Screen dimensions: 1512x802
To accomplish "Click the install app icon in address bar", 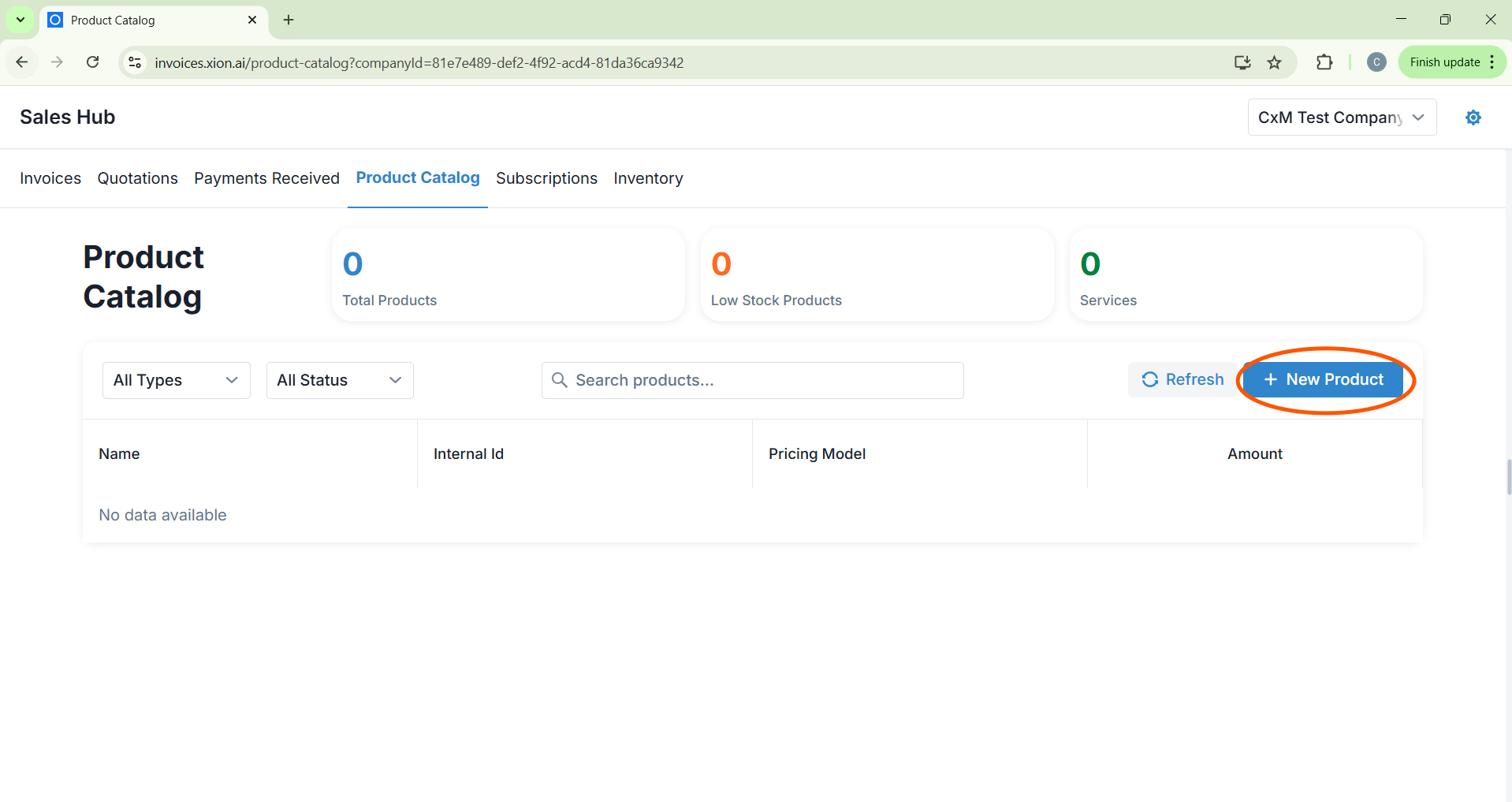I will click(x=1242, y=62).
